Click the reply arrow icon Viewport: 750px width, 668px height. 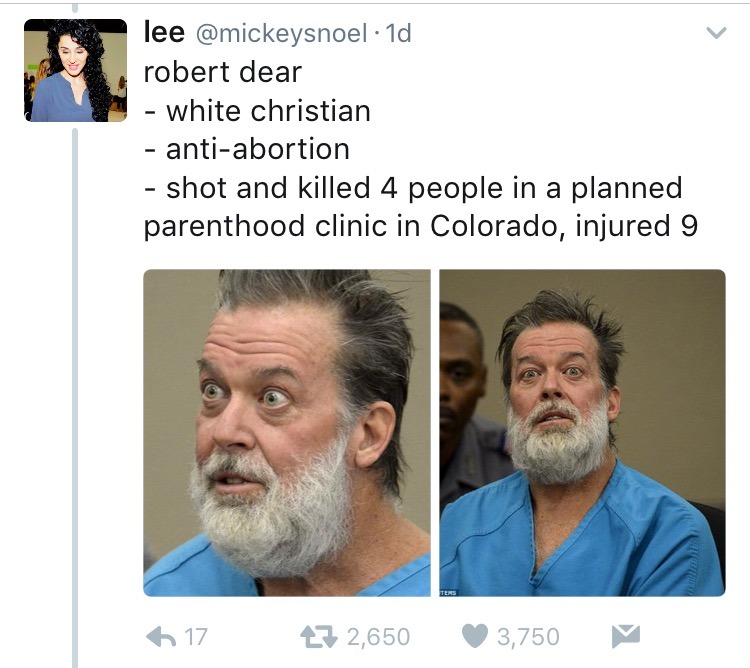point(161,636)
